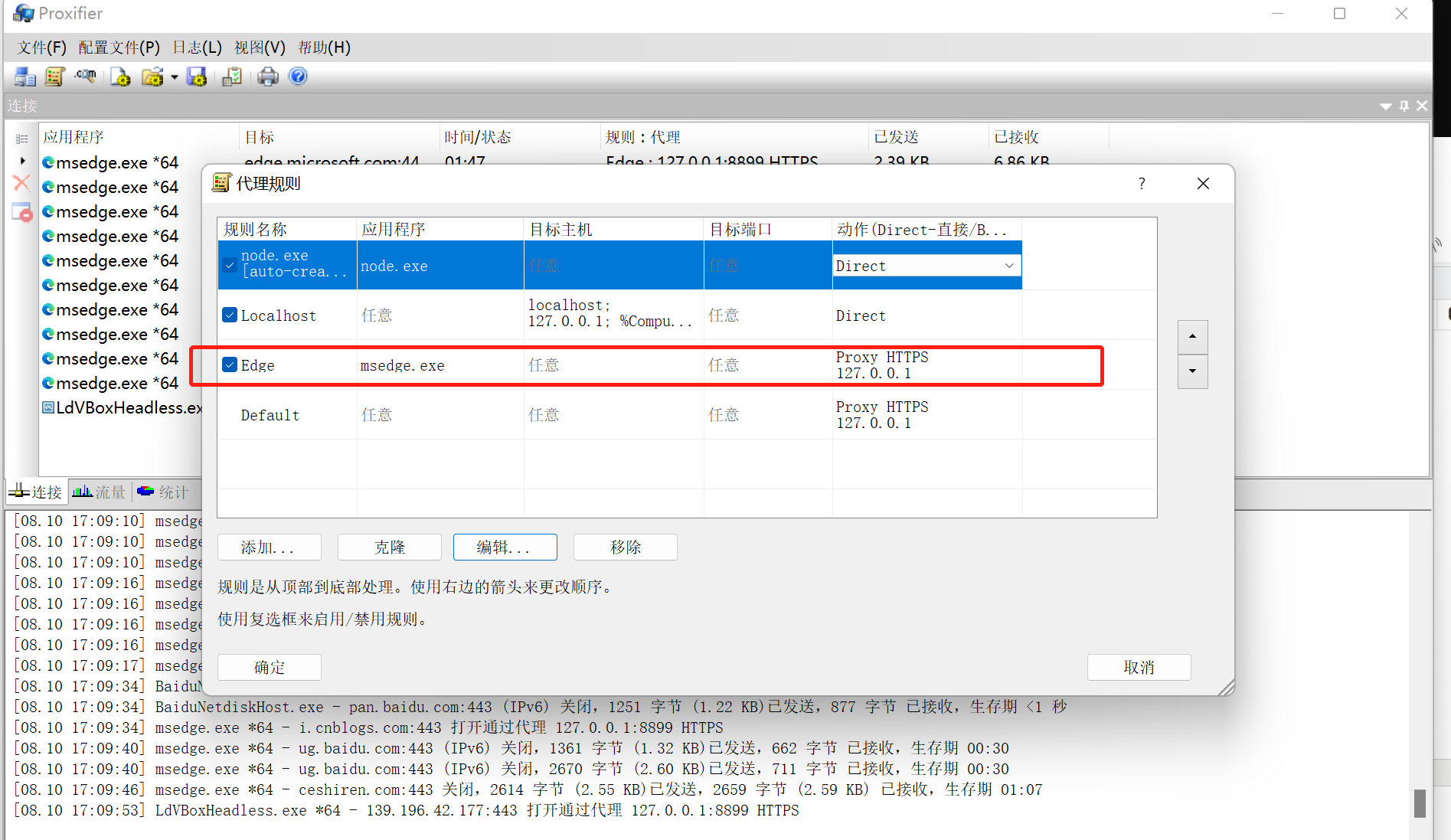Switch to the 统计 tab
1451x840 pixels.
[x=162, y=492]
